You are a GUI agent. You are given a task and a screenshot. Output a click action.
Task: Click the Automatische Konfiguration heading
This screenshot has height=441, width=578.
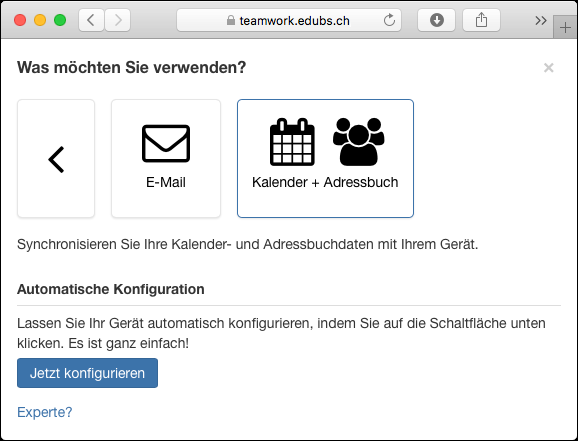111,289
